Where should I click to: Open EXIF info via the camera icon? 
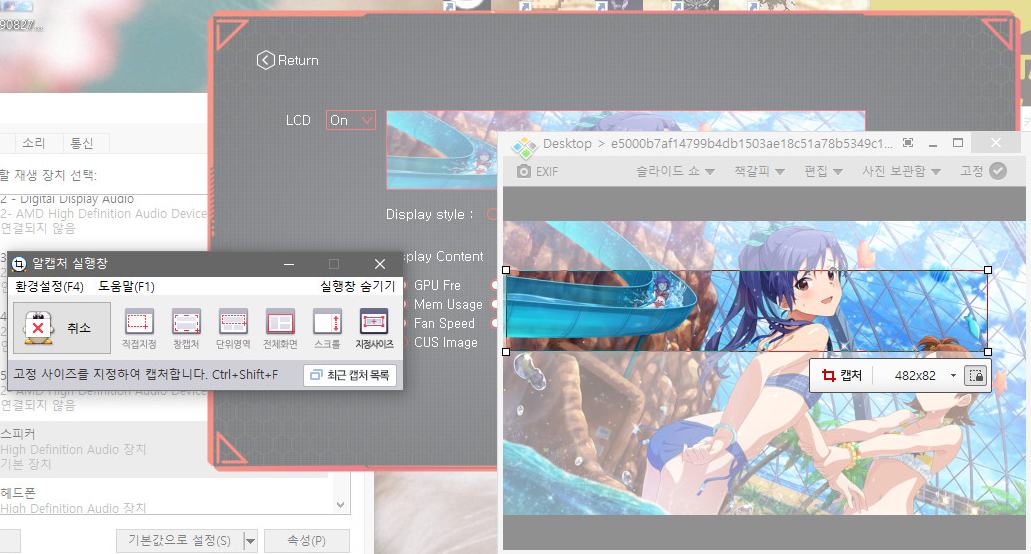[x=524, y=171]
